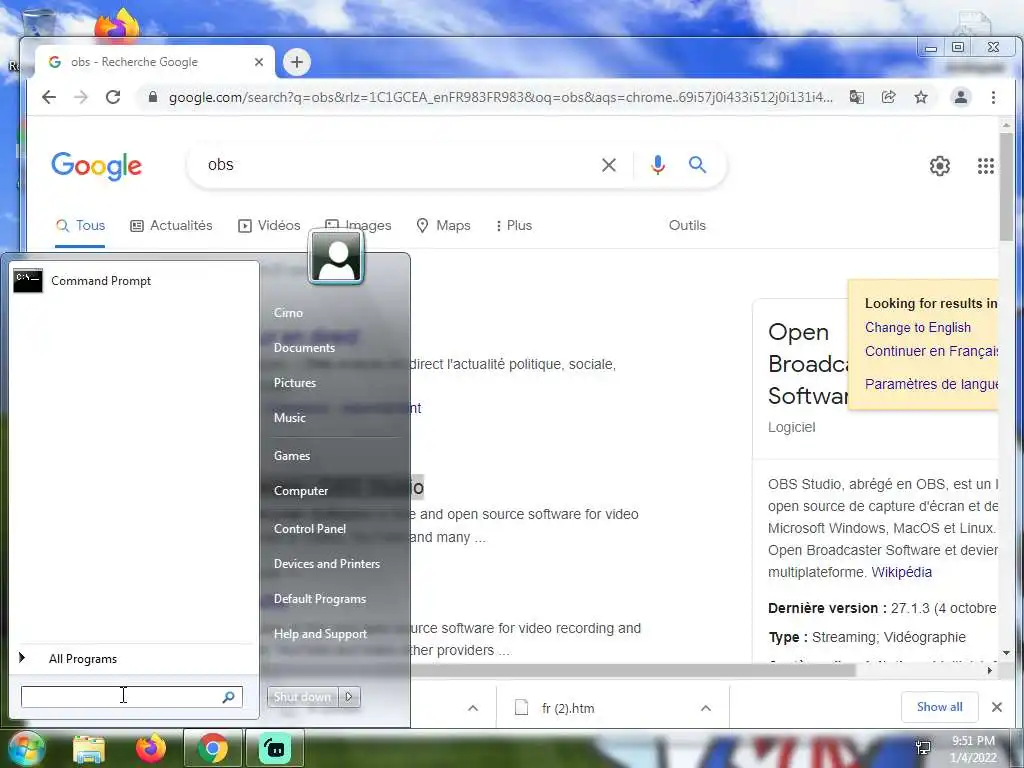Open Control Panel from the Start menu

pyautogui.click(x=310, y=529)
